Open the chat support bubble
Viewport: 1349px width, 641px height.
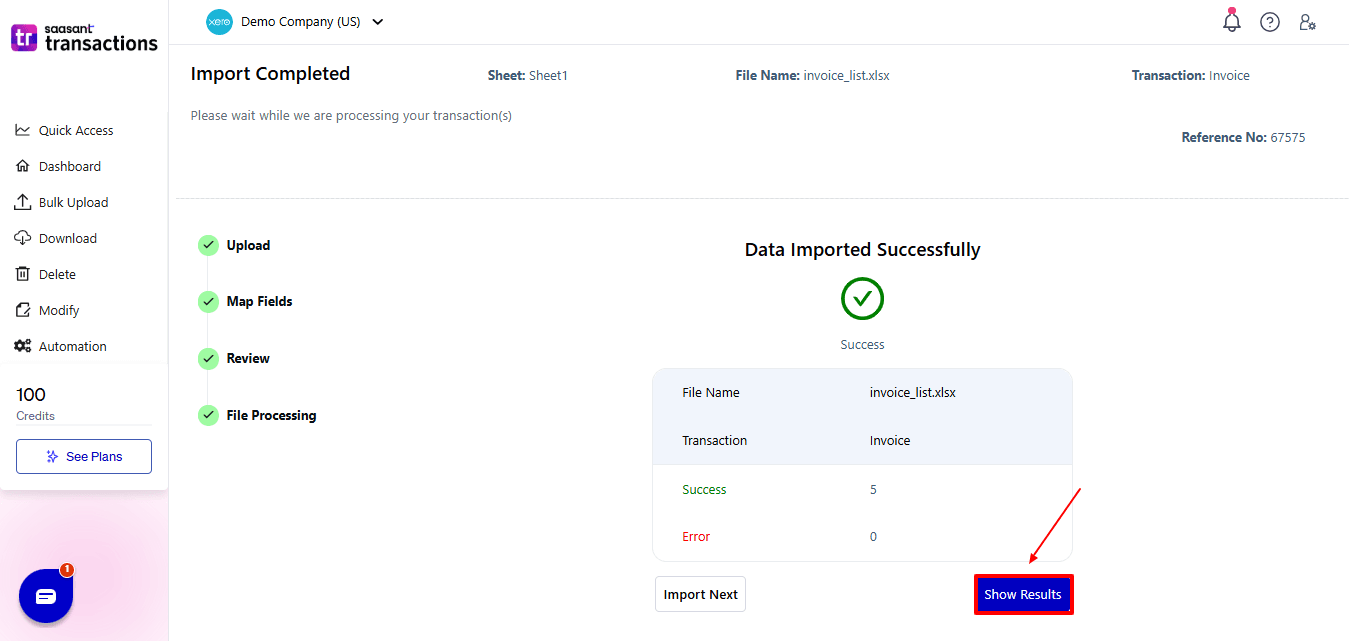pos(46,596)
